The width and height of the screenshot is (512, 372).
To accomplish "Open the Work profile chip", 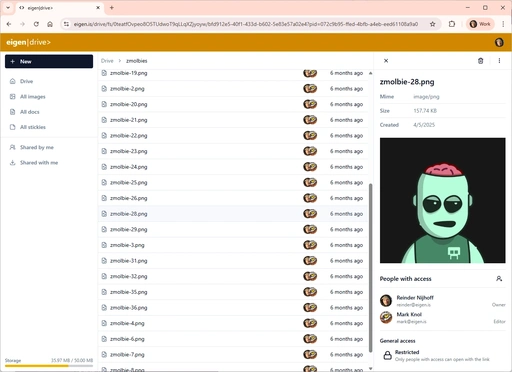I will point(480,24).
